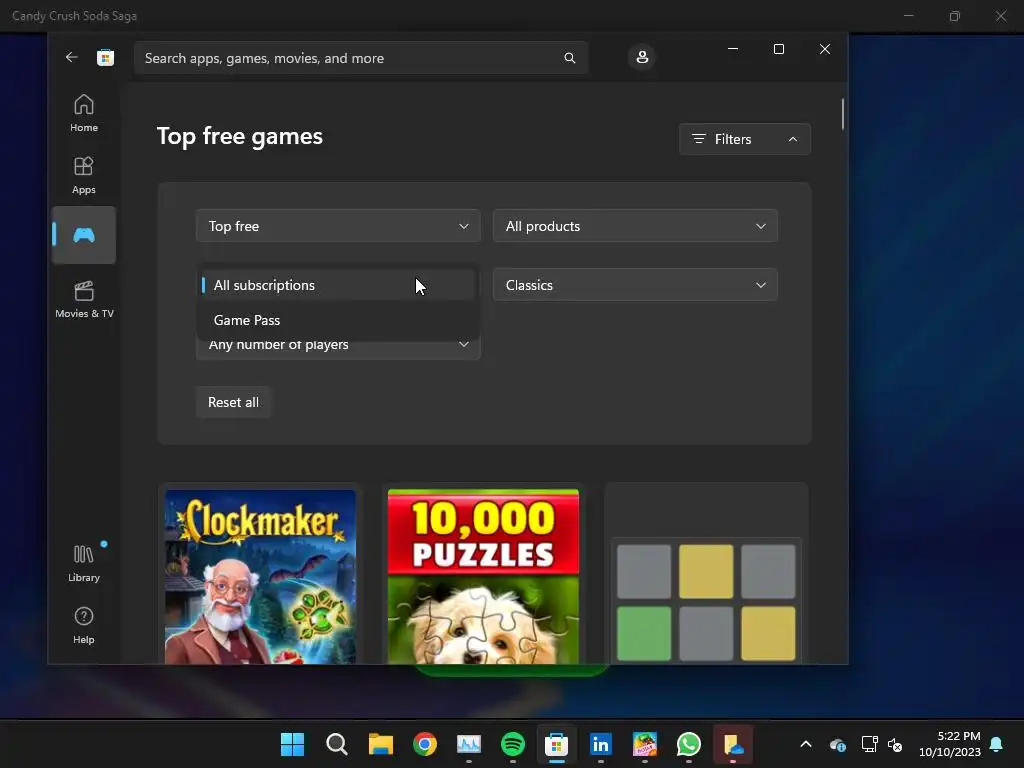Select the Gaming controller sidebar icon

pyautogui.click(x=84, y=235)
